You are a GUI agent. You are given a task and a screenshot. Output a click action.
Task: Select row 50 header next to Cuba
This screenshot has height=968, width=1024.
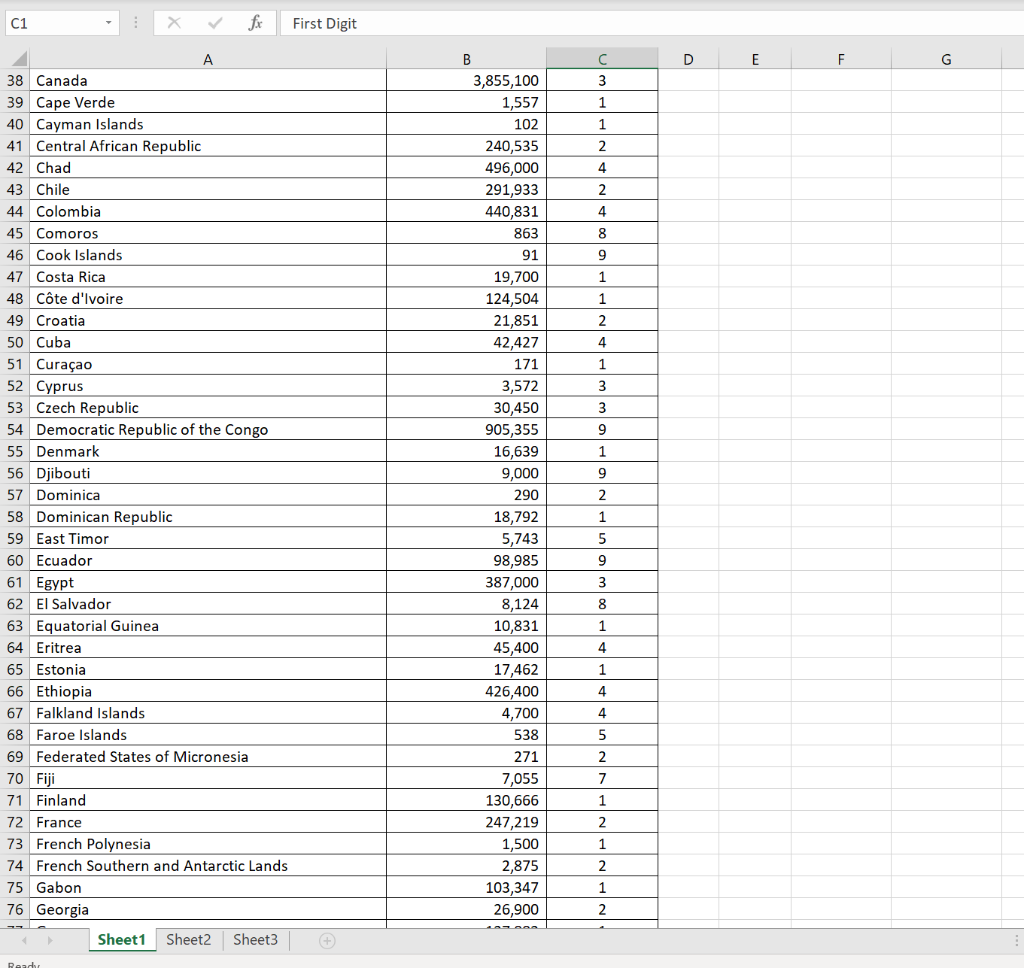[x=16, y=342]
